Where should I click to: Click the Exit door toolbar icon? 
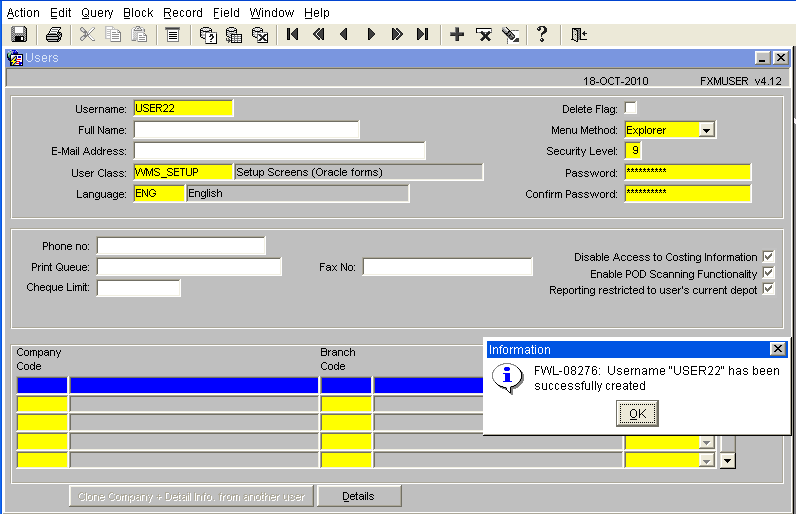(x=579, y=35)
